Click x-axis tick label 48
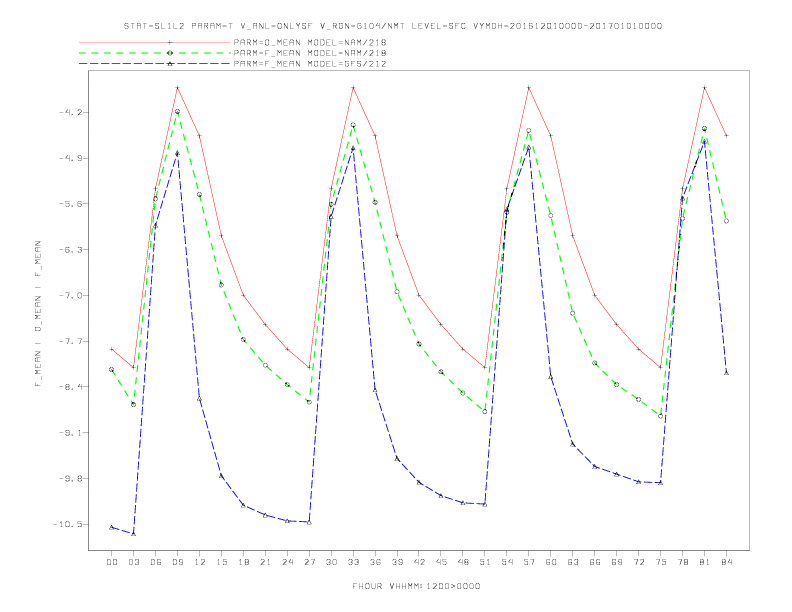The width and height of the screenshot is (792, 612). [x=463, y=562]
